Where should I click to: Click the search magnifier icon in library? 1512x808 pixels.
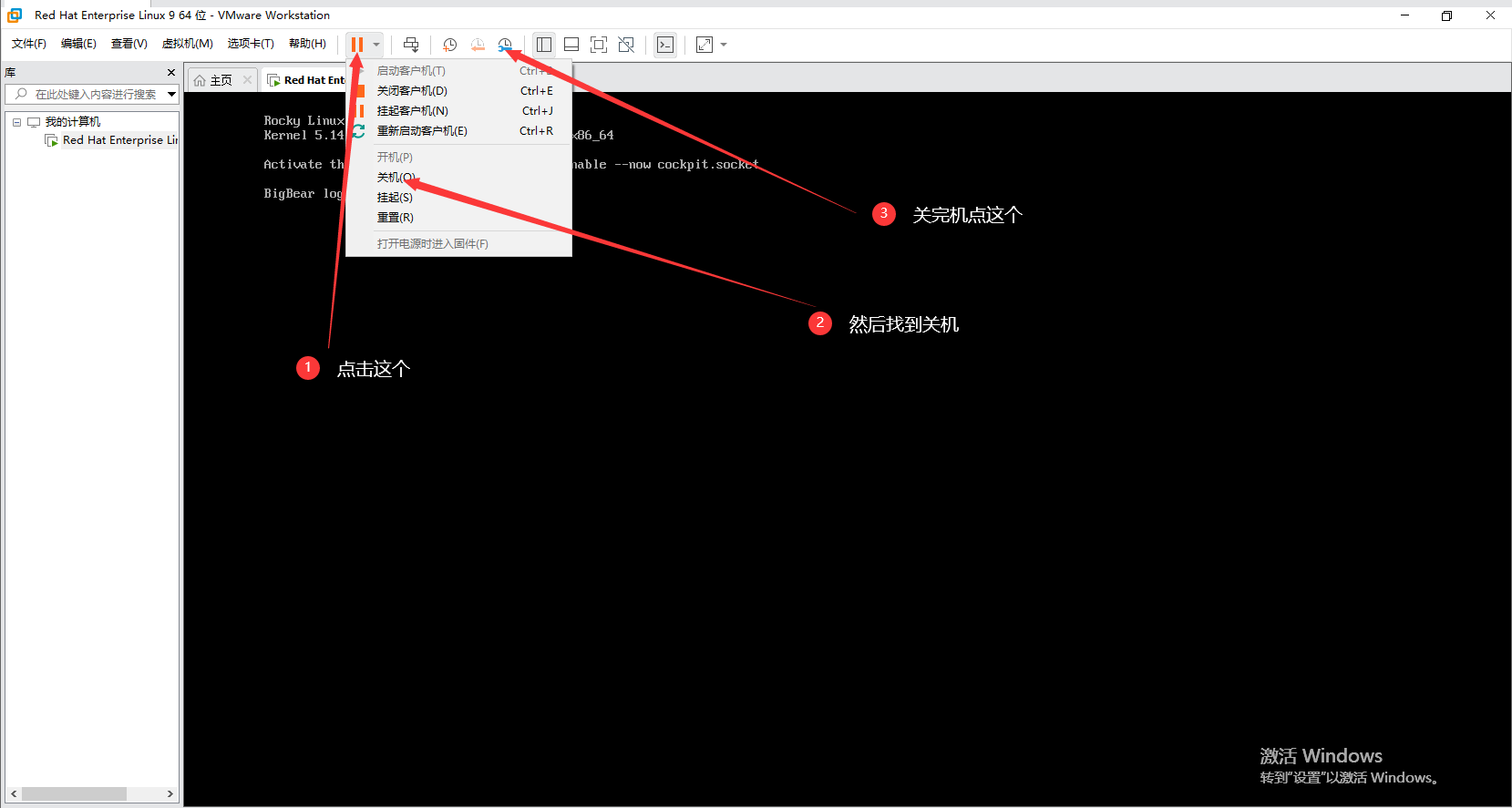point(21,94)
